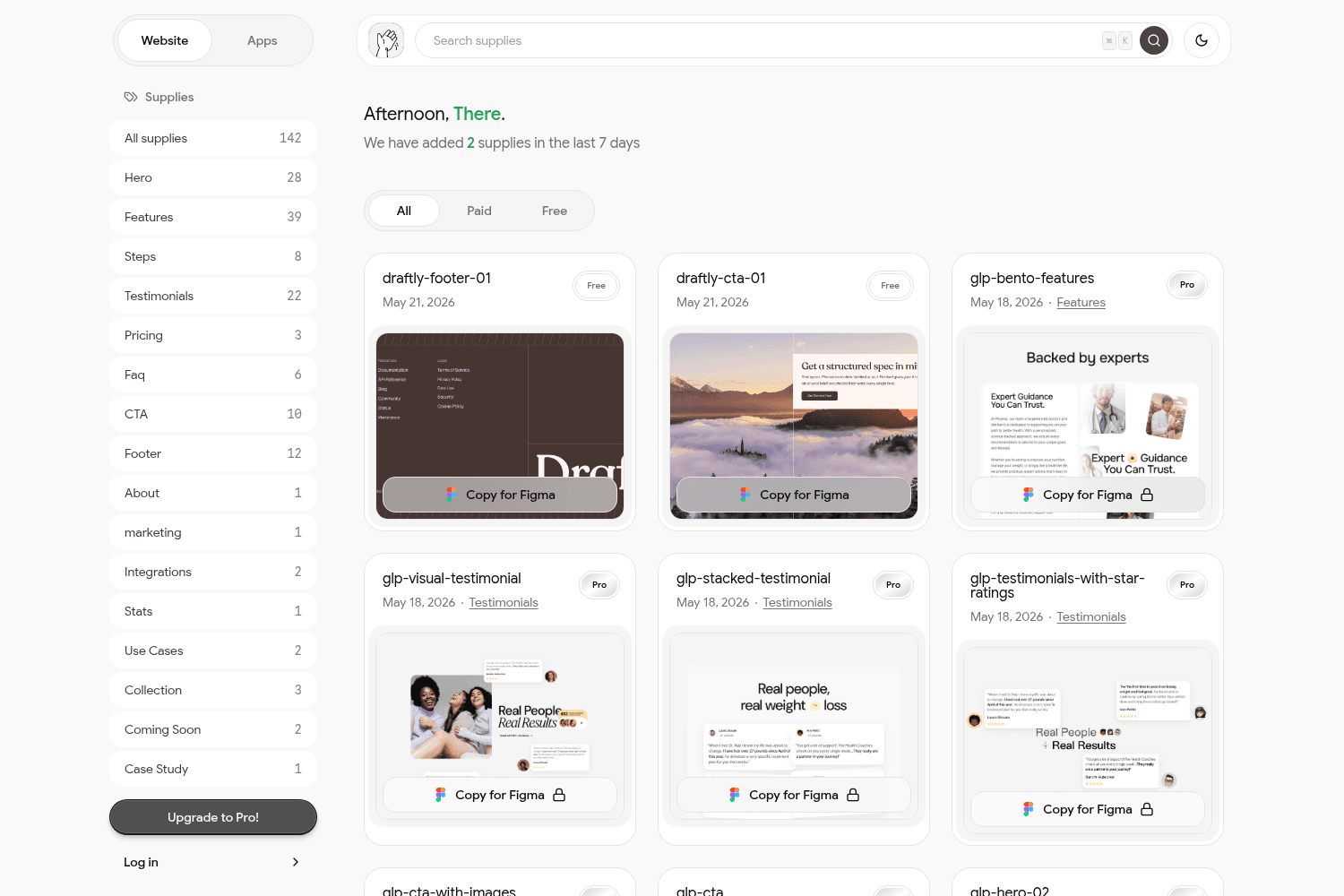Open the Footer category

tap(213, 453)
